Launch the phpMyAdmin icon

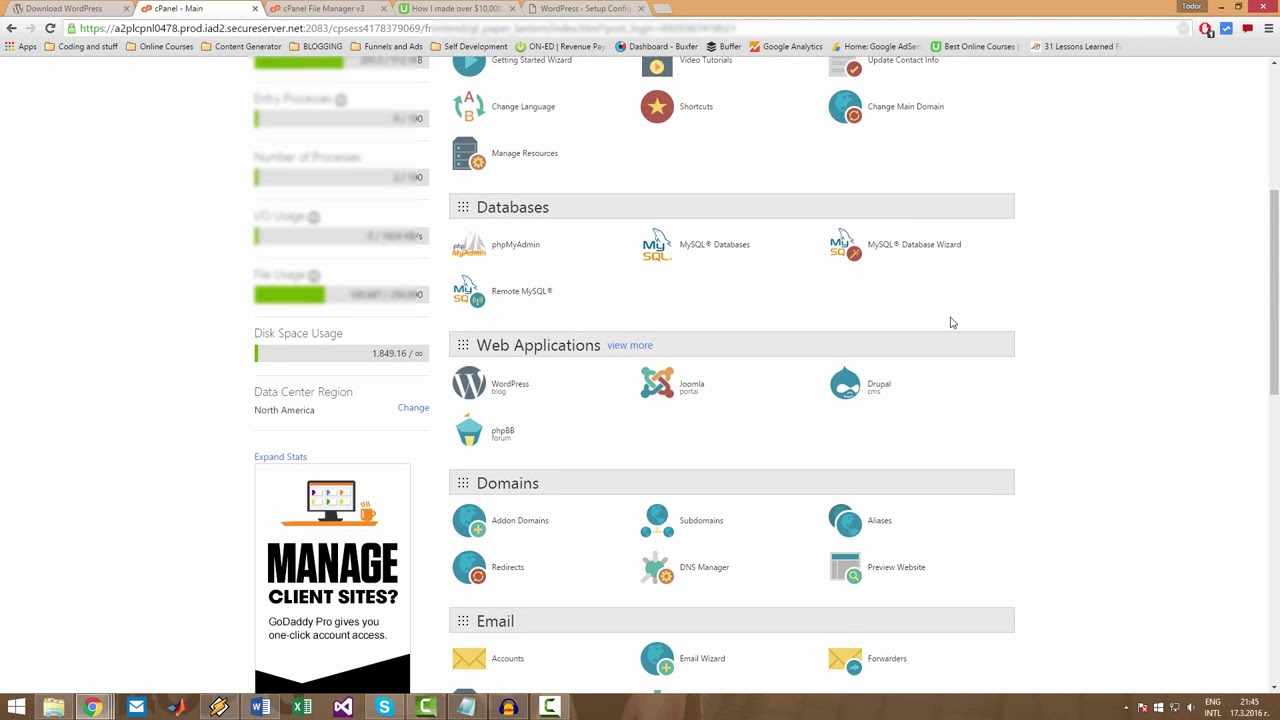point(469,244)
